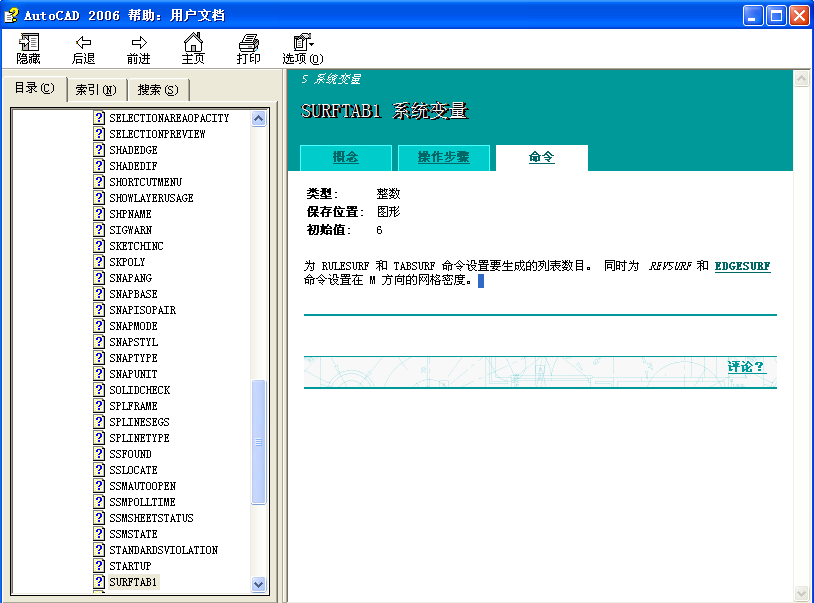Select the 命令 (Commands) tab

tap(541, 157)
